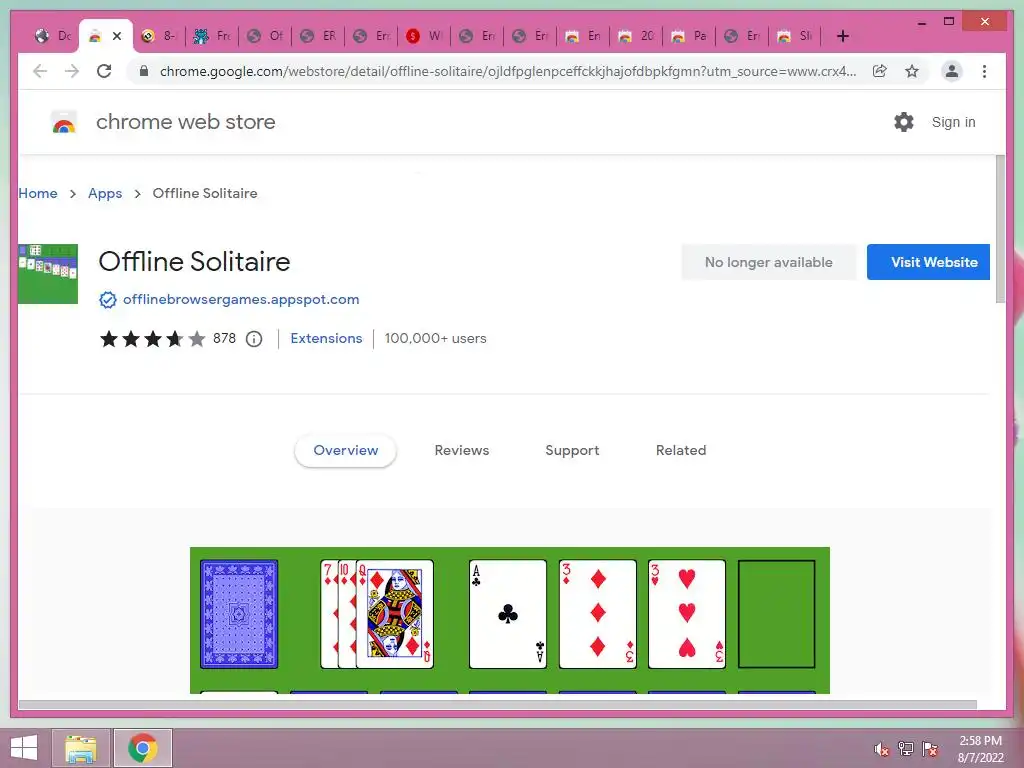This screenshot has width=1024, height=768.
Task: Switch to the 'Pa' web store tab
Action: pos(690,36)
